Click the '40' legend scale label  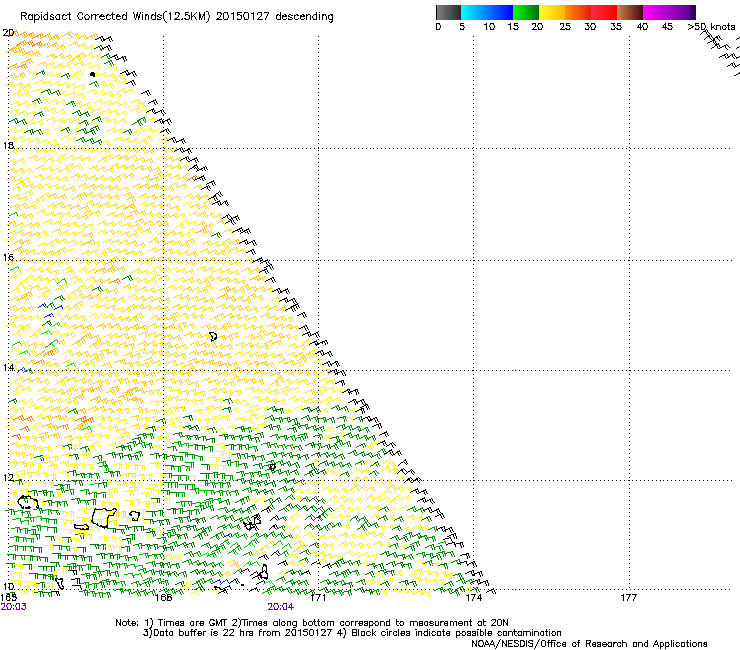pos(642,26)
